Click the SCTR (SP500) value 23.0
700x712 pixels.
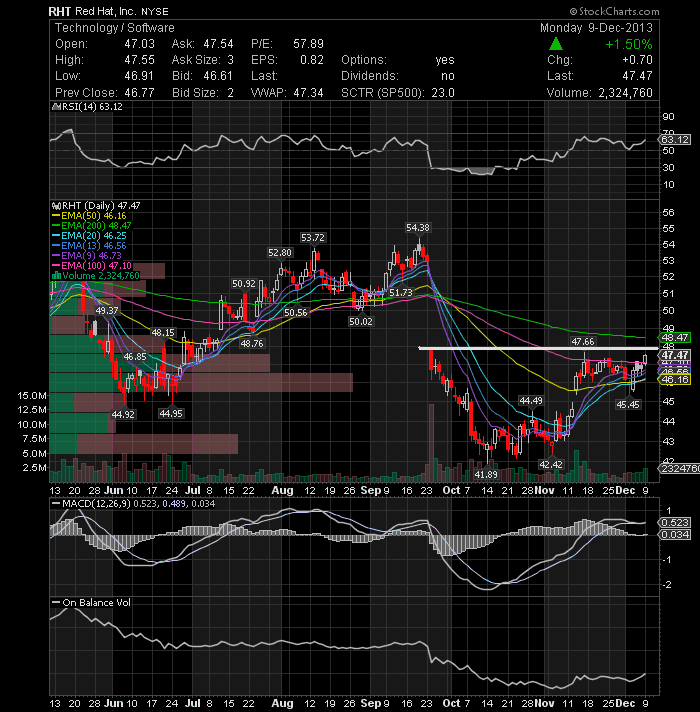pyautogui.click(x=443, y=93)
